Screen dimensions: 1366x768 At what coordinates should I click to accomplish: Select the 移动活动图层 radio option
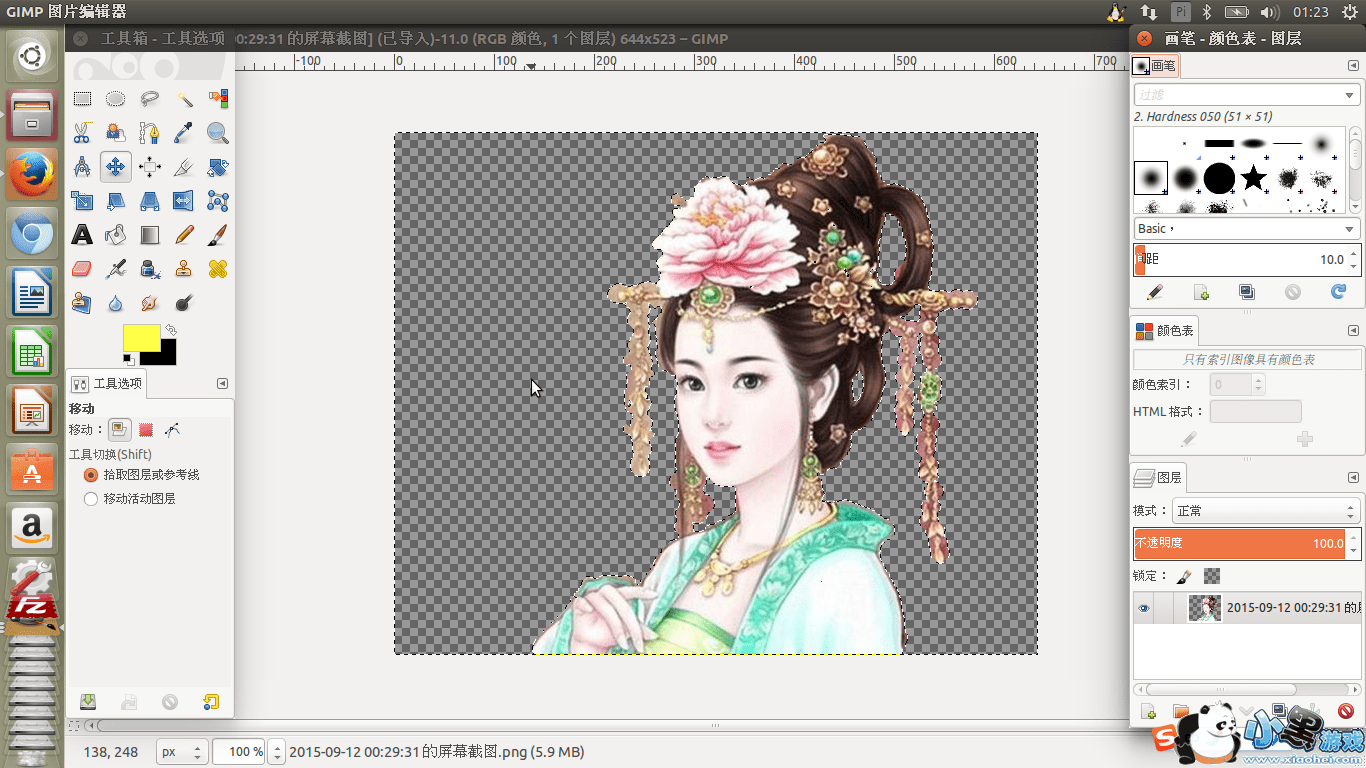[x=91, y=498]
